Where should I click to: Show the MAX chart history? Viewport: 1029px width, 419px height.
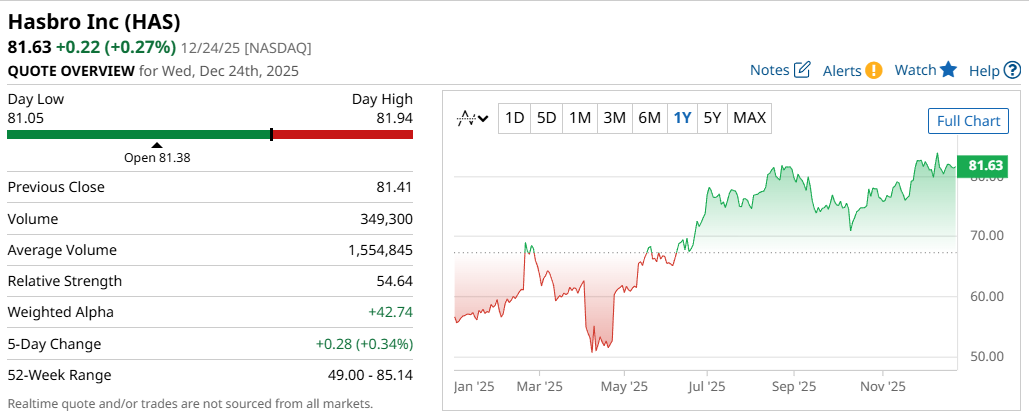point(749,118)
